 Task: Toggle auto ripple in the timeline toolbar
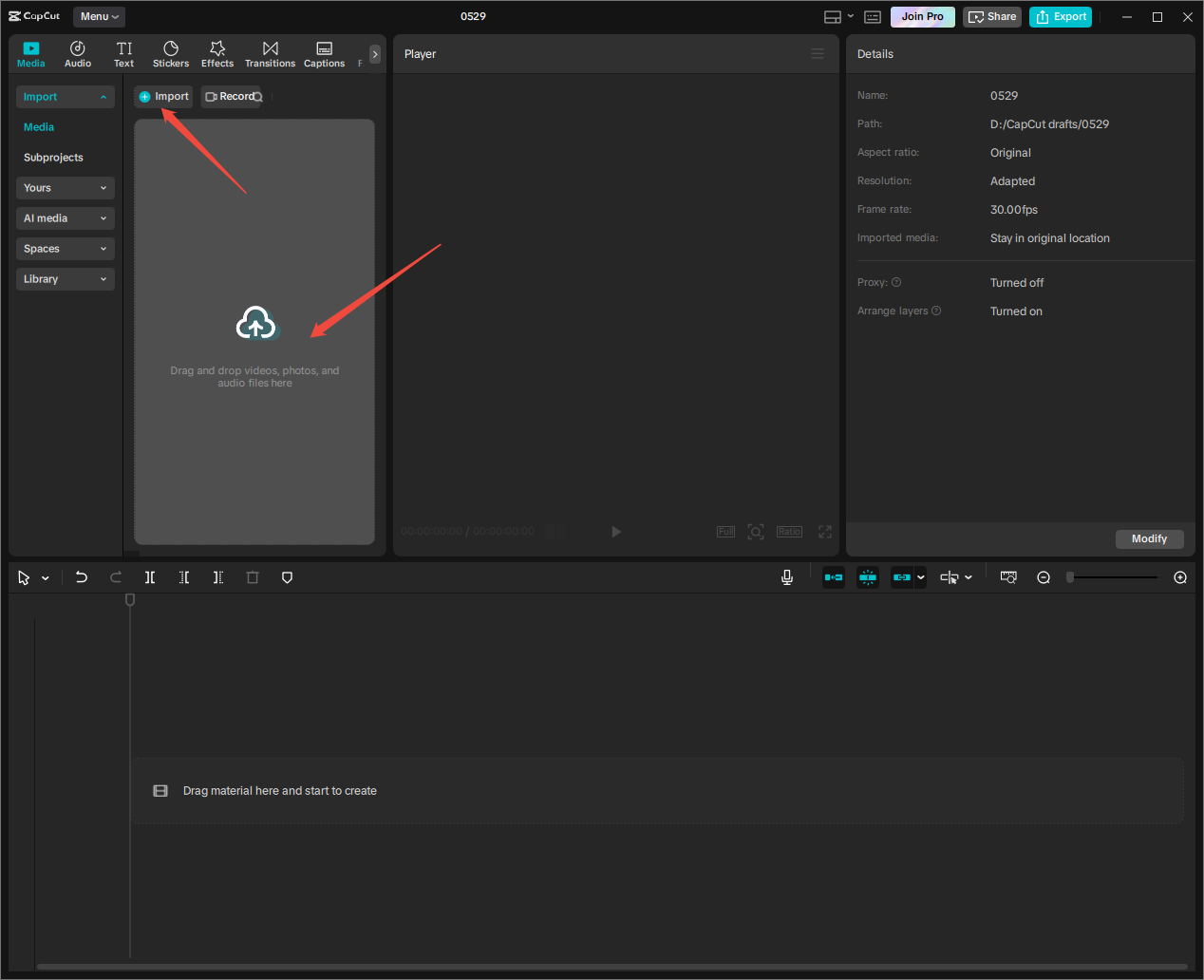coord(834,576)
